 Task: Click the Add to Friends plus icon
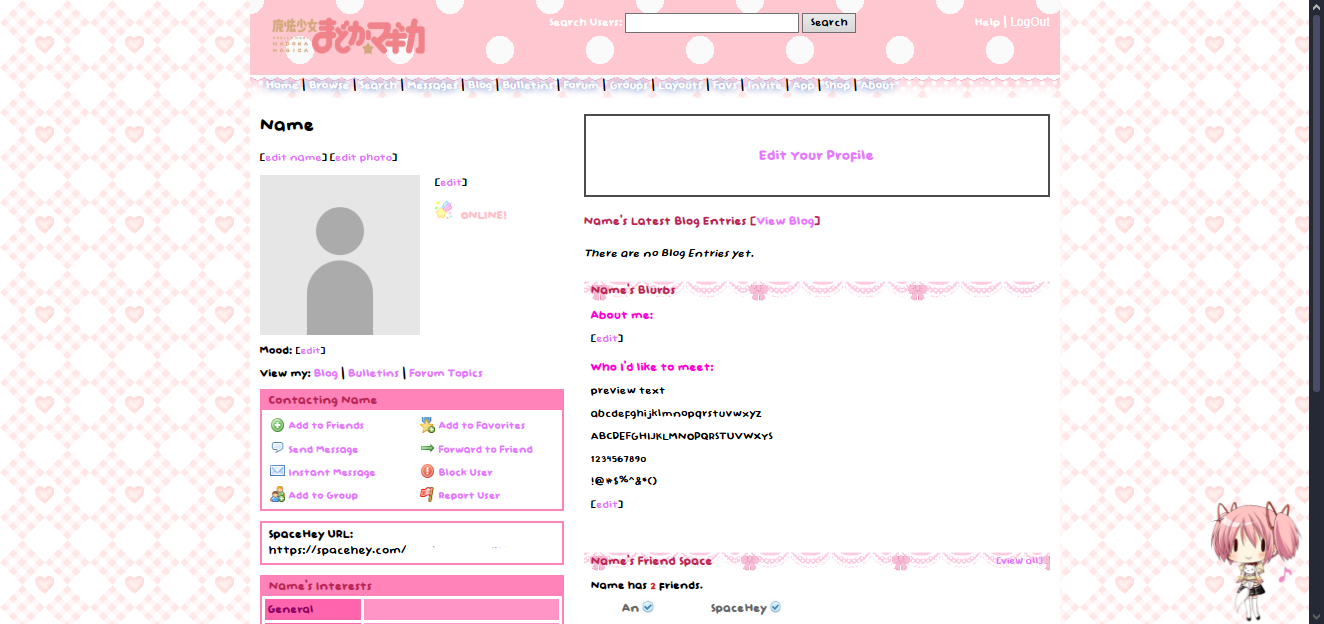[277, 425]
